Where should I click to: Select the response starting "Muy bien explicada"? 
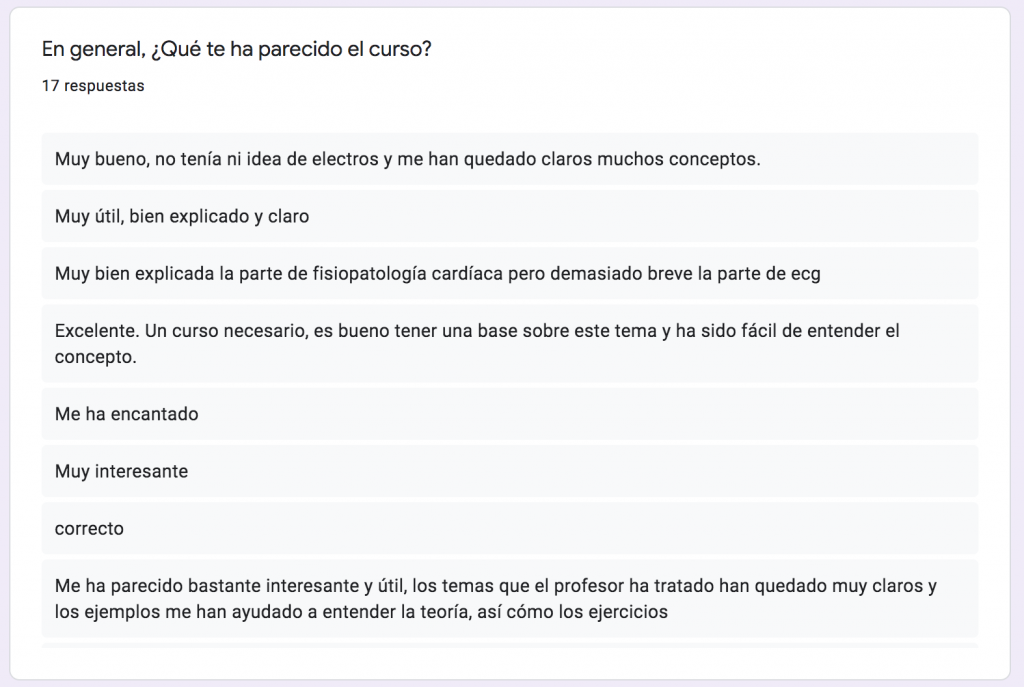pos(509,273)
